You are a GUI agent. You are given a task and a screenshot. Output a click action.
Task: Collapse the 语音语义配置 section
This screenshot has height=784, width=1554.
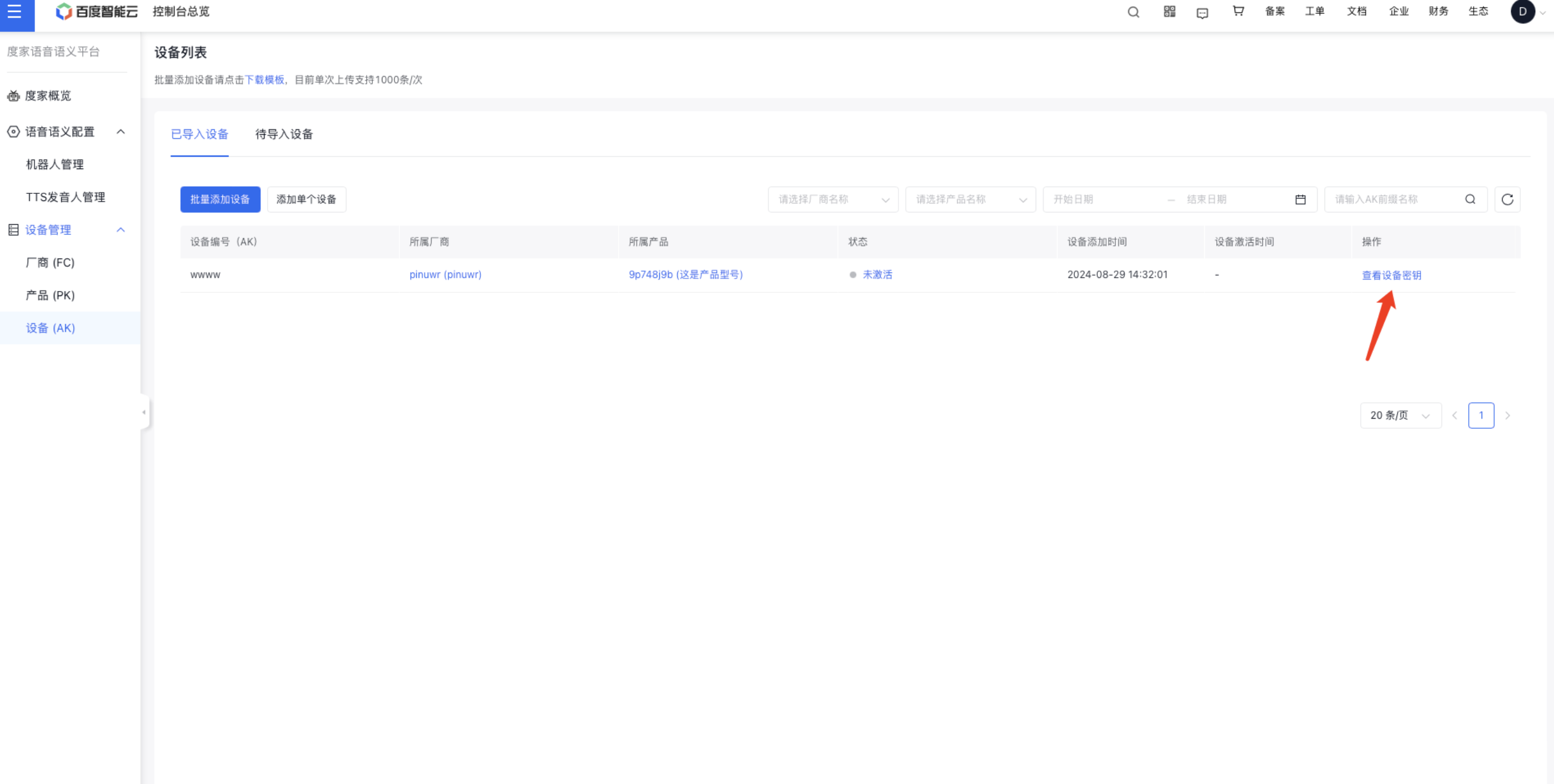click(121, 132)
